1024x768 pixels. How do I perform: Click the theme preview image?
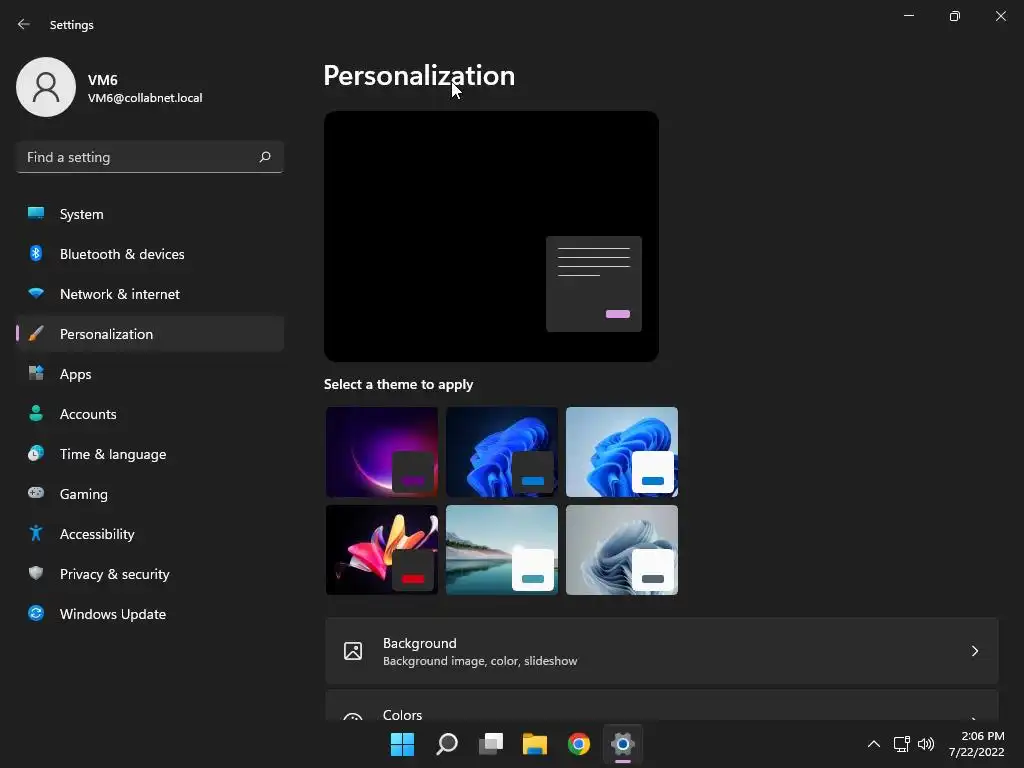tap(491, 236)
